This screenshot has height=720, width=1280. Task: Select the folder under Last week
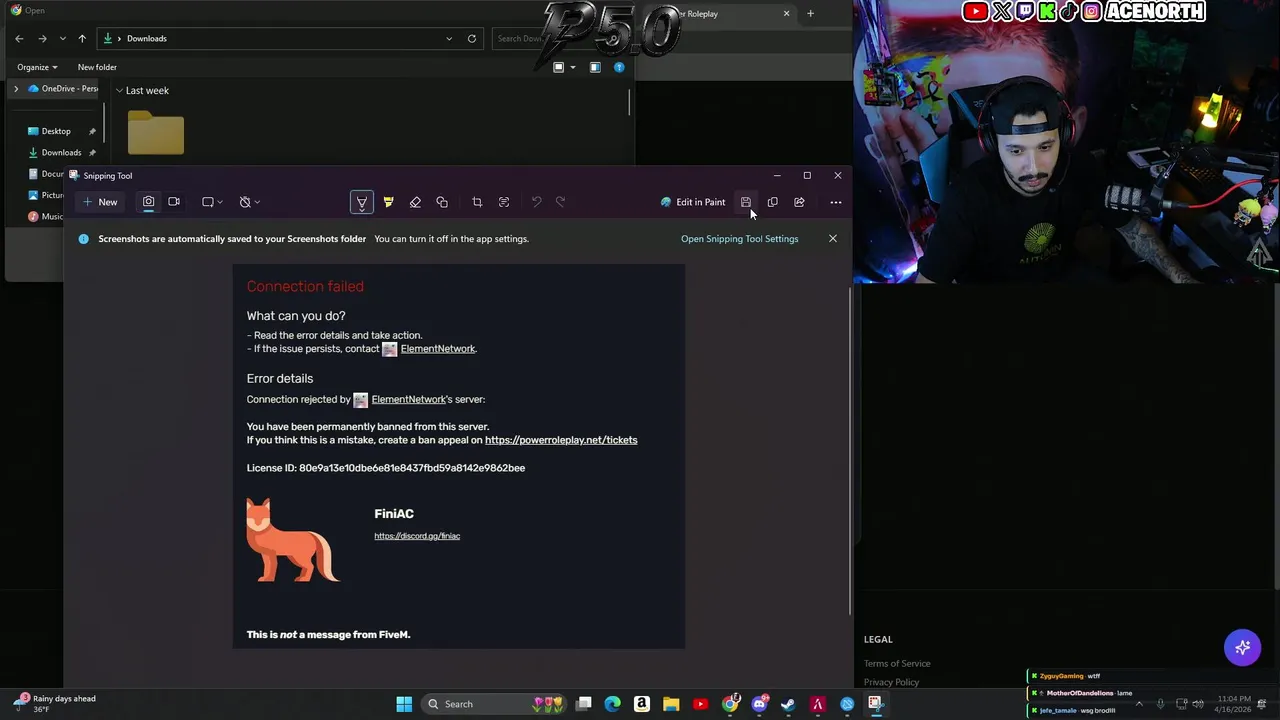click(x=156, y=133)
